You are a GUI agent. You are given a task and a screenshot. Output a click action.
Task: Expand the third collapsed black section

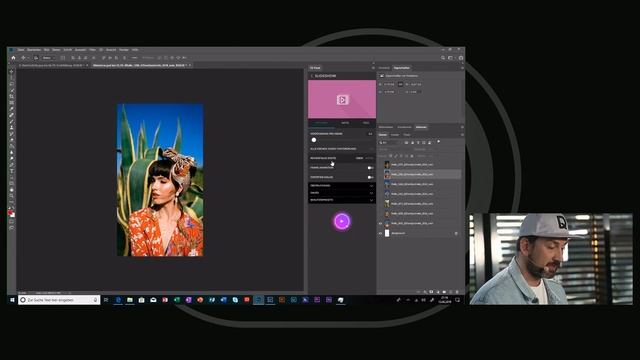[x=342, y=200]
